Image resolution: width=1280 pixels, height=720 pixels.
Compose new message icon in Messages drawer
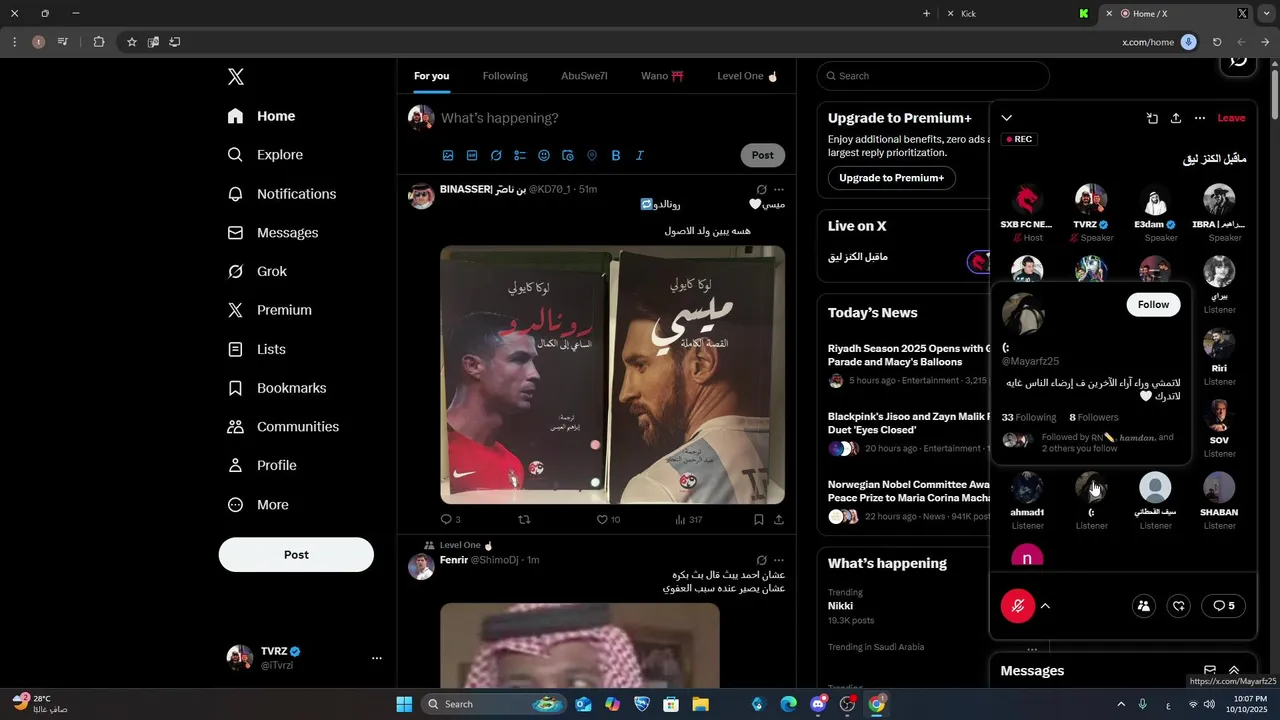[1210, 671]
